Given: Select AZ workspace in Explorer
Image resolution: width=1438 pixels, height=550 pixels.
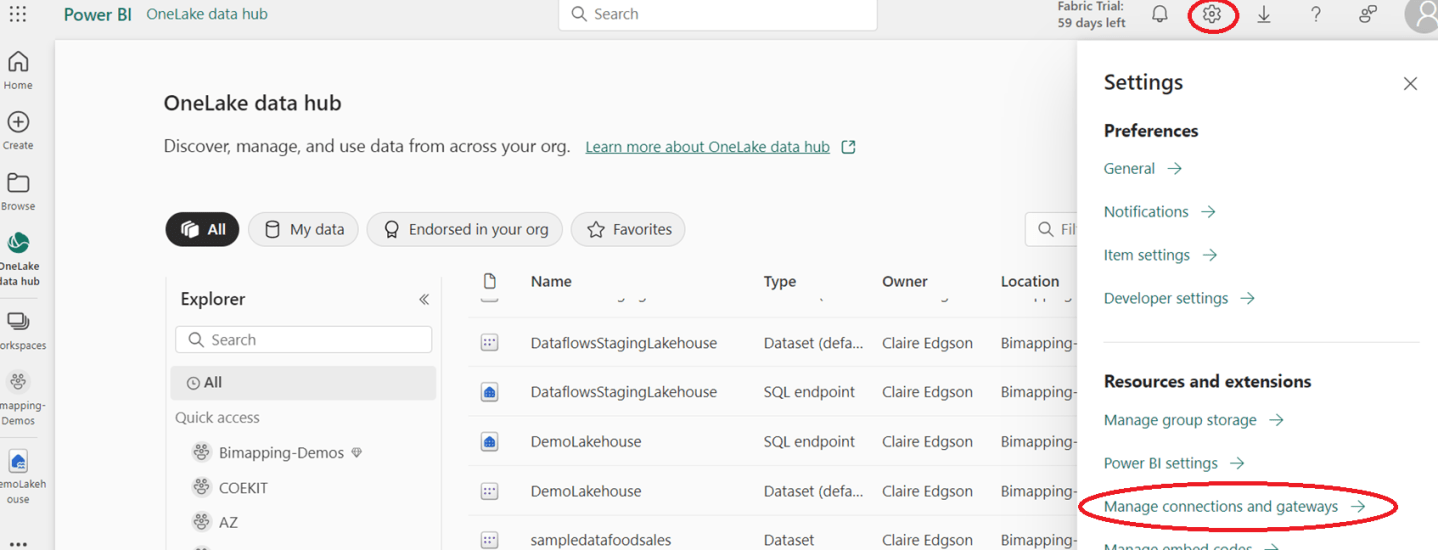Looking at the screenshot, I should [x=228, y=522].
